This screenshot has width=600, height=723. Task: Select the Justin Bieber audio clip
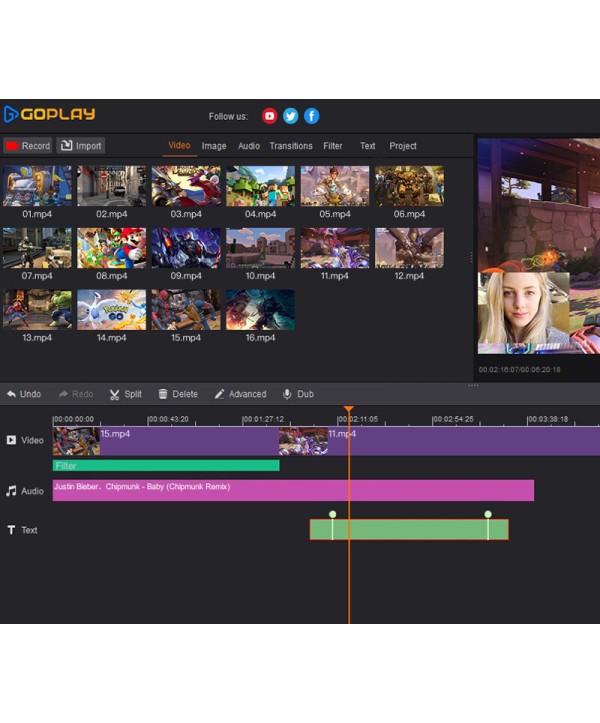[x=293, y=490]
